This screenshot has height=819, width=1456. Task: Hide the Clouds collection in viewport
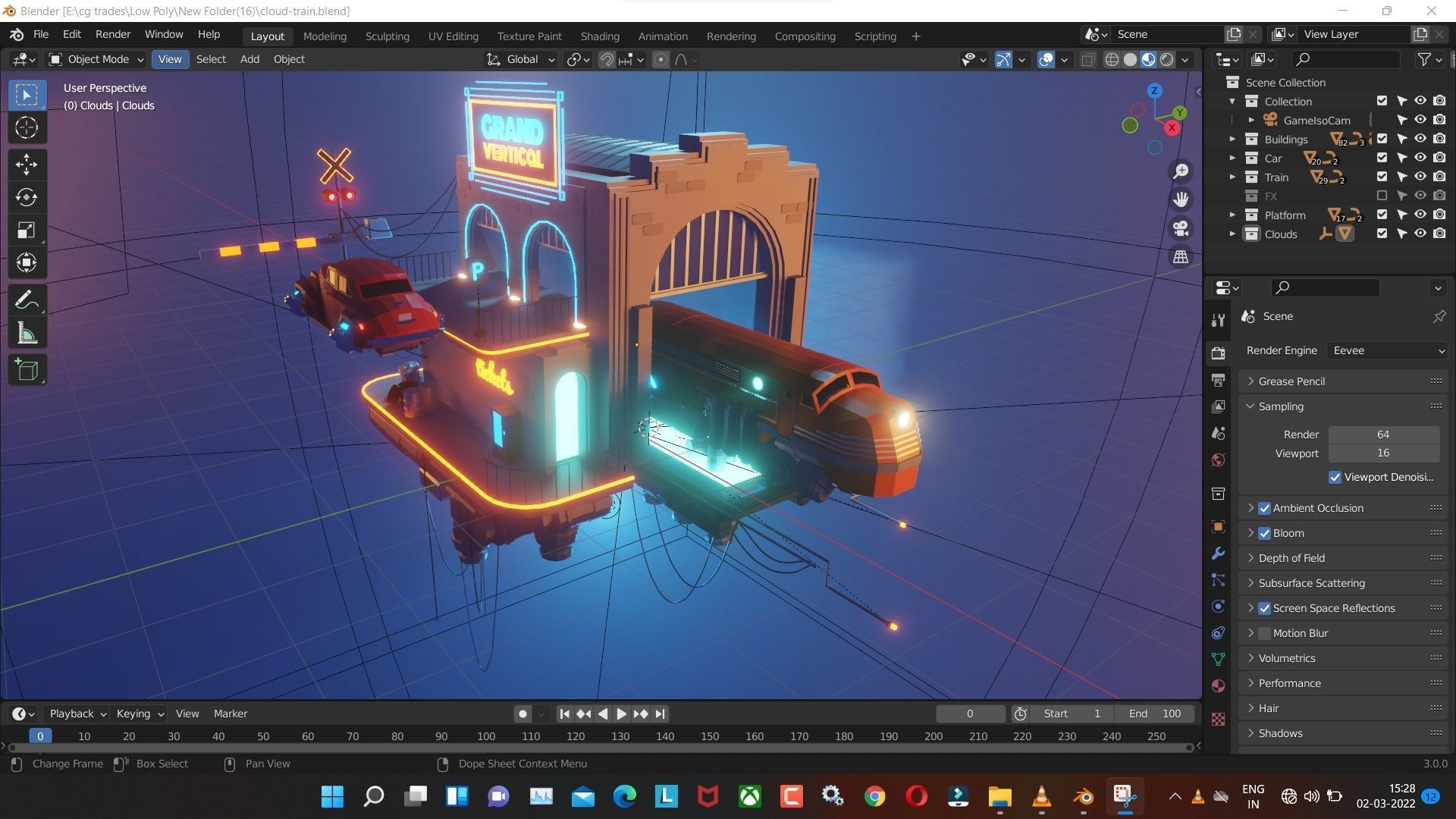tap(1420, 234)
